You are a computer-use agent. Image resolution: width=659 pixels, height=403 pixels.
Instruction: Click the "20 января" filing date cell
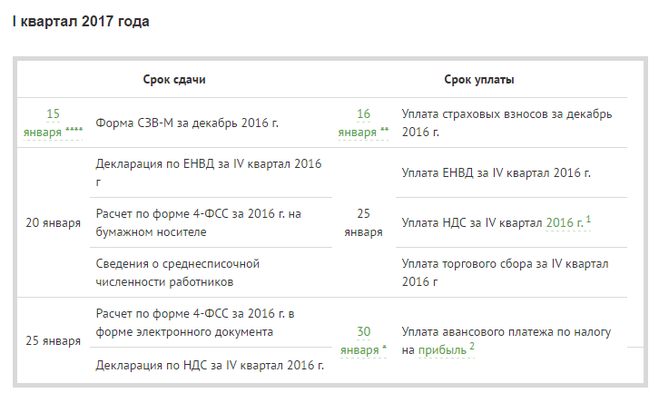pos(53,223)
